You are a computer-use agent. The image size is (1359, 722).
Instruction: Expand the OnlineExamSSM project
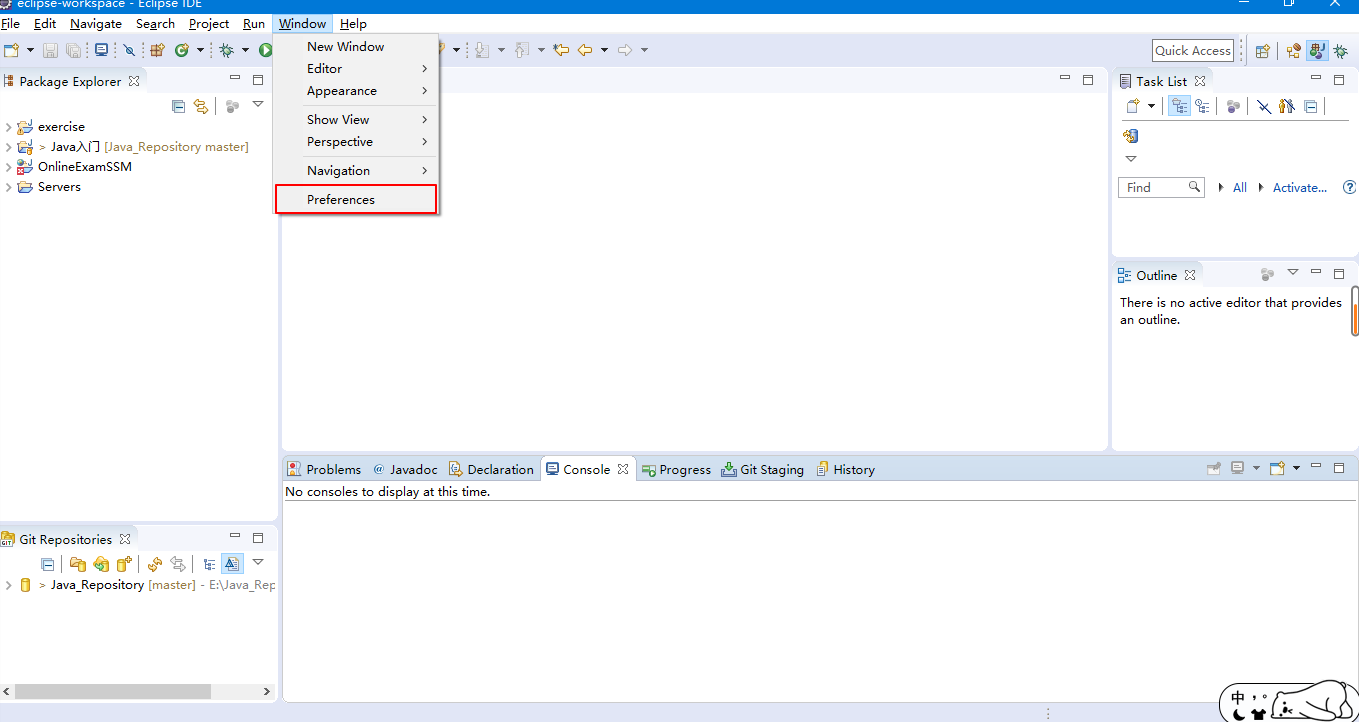point(8,167)
